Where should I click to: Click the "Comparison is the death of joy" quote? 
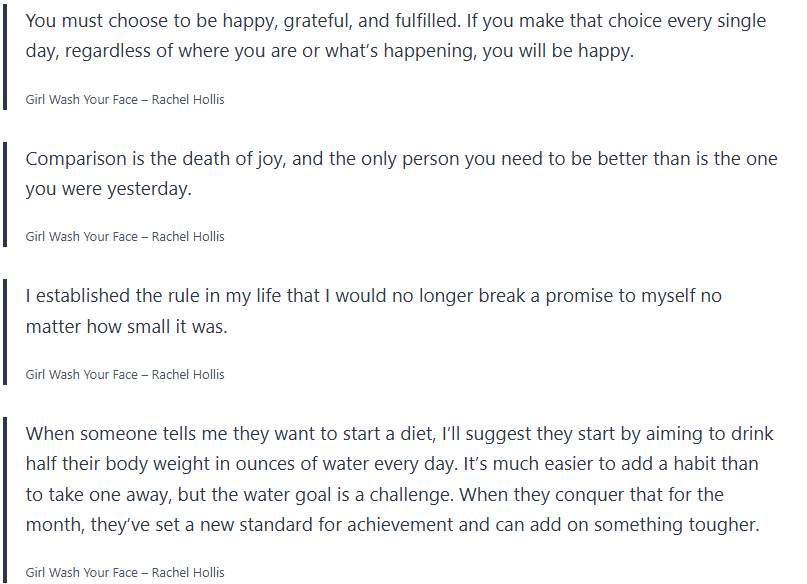(x=400, y=173)
